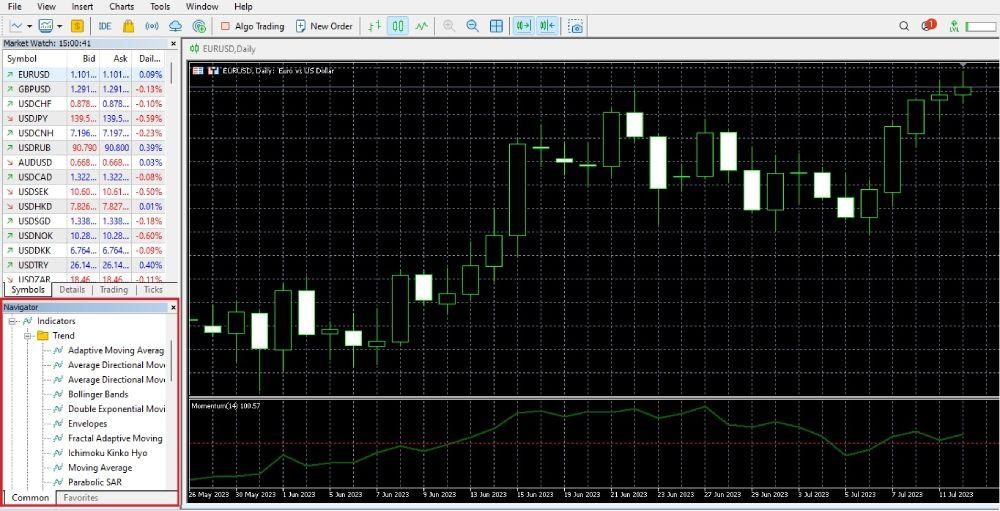Open the Tools menu

click(x=160, y=6)
